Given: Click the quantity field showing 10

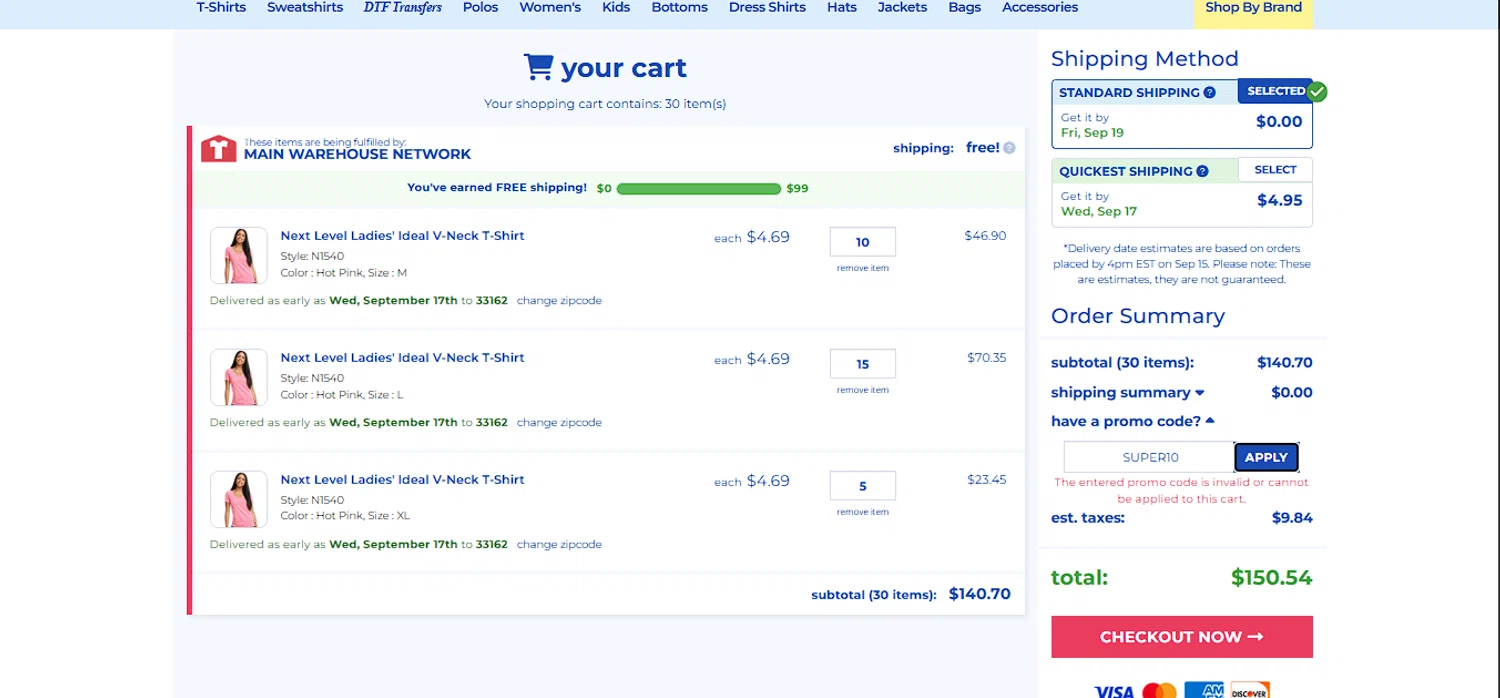Looking at the screenshot, I should 862,242.
